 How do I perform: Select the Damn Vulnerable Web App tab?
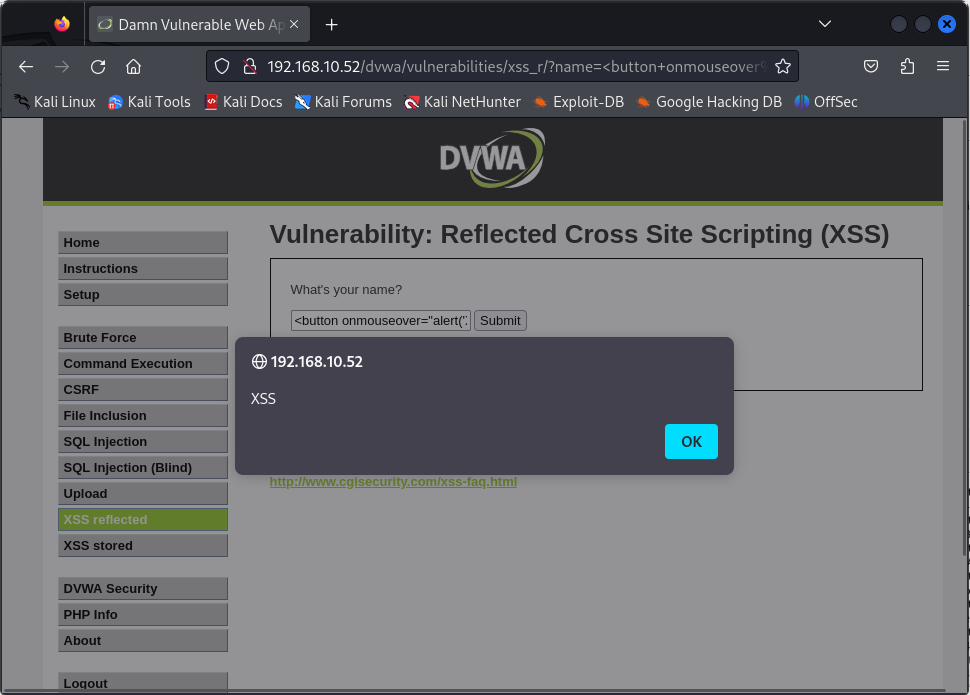pyautogui.click(x=199, y=24)
